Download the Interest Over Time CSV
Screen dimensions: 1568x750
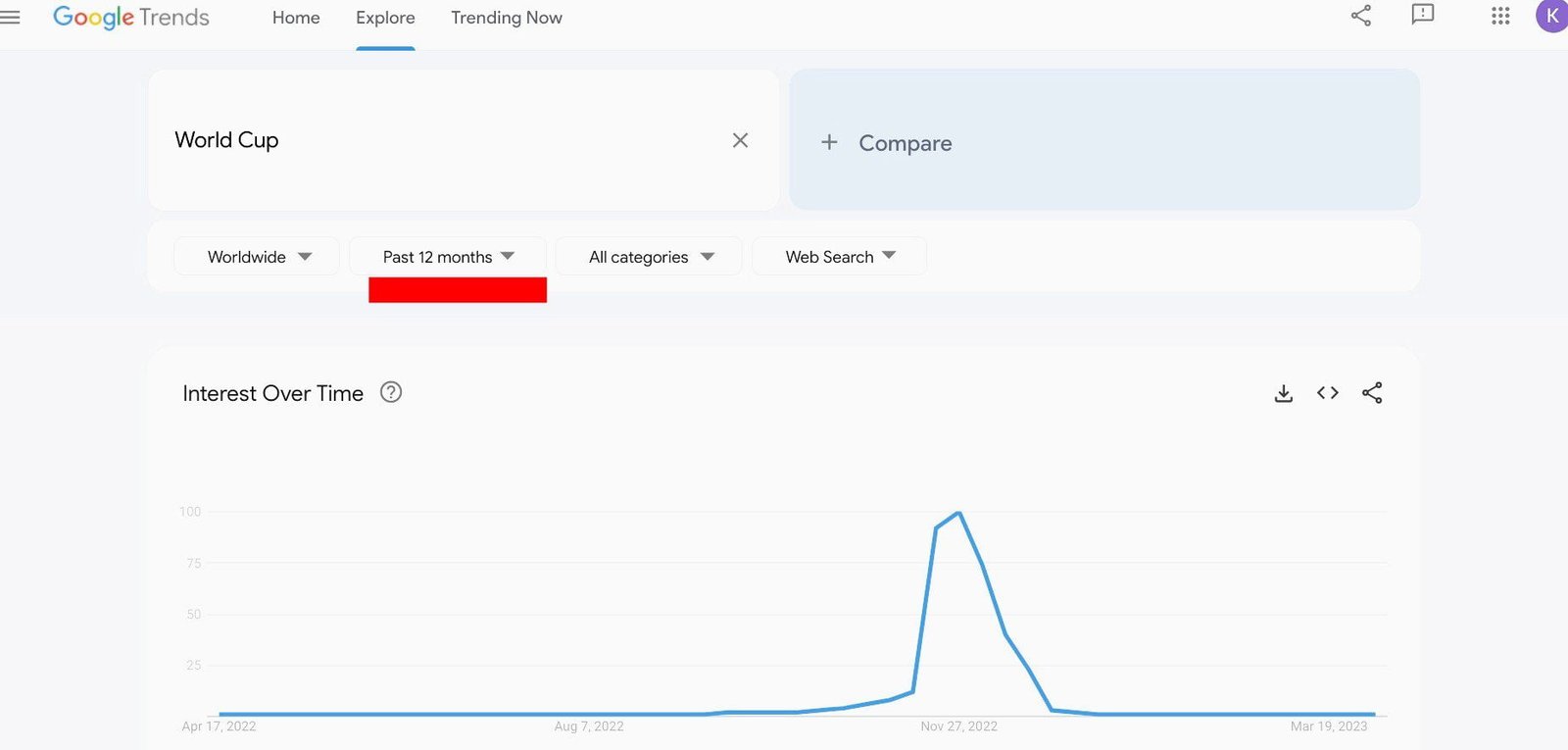(1284, 393)
